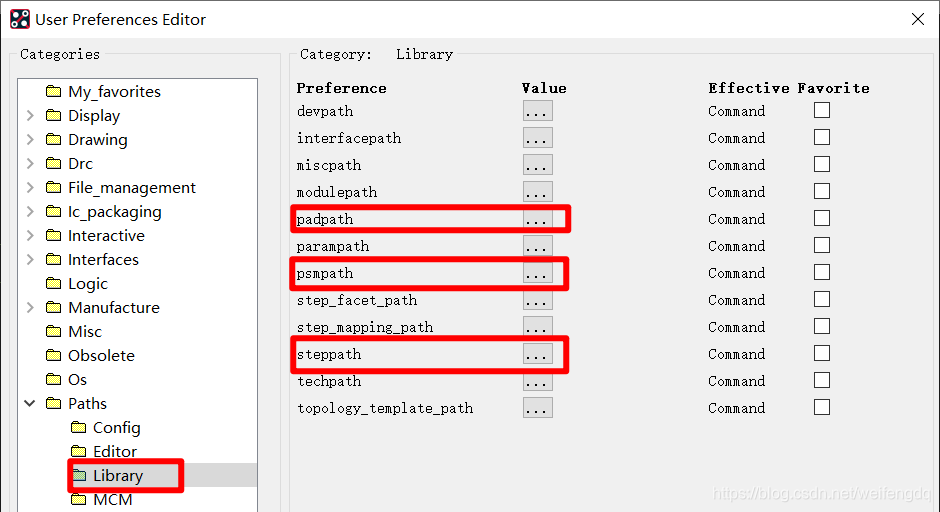Expand the Ic_packaging category

tap(30, 211)
